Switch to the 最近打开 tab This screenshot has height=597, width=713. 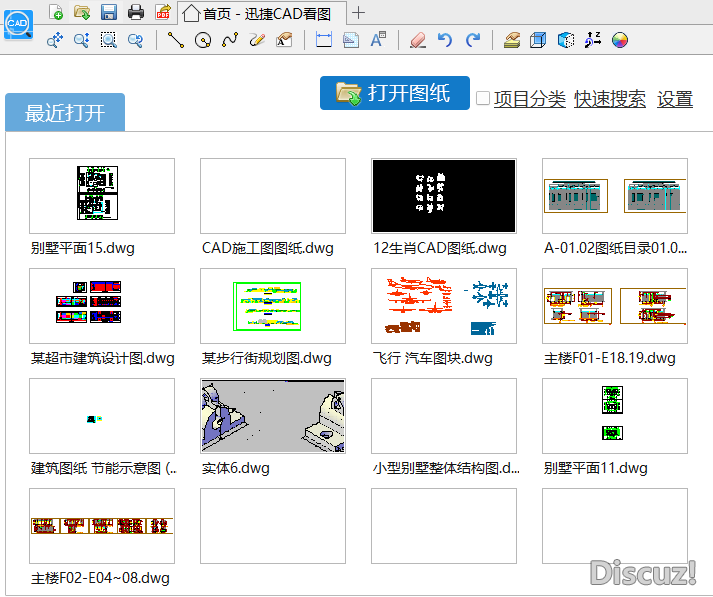point(65,112)
